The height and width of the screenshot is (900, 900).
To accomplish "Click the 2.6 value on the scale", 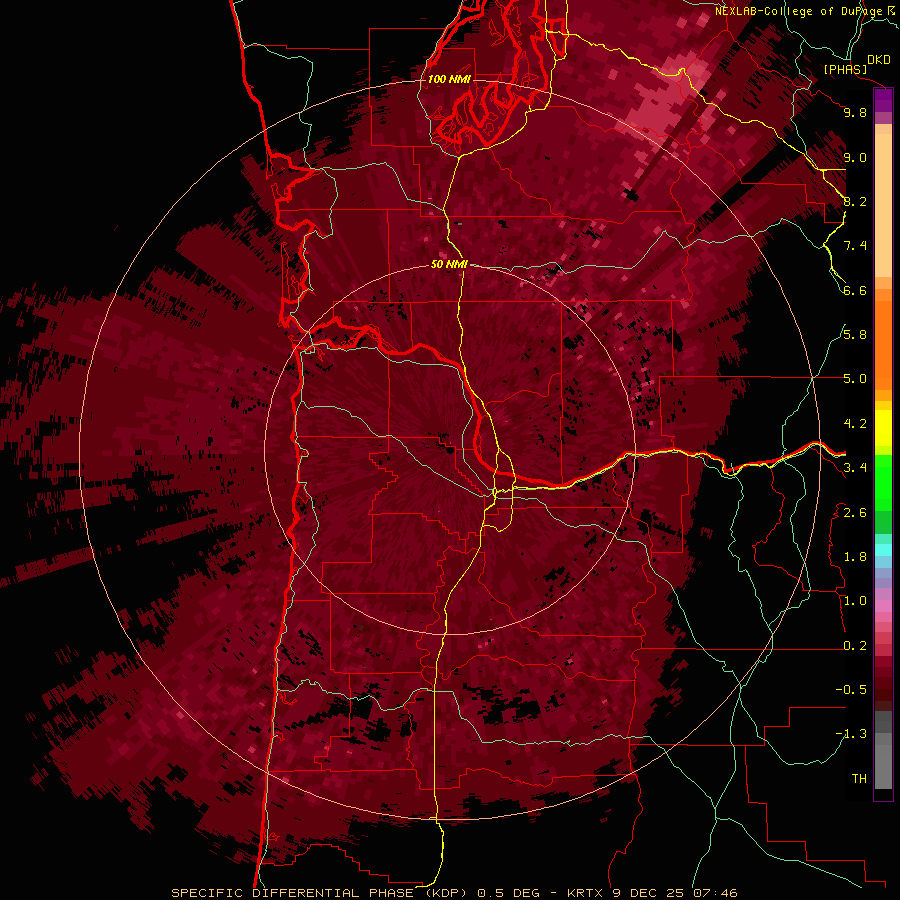I will point(855,513).
